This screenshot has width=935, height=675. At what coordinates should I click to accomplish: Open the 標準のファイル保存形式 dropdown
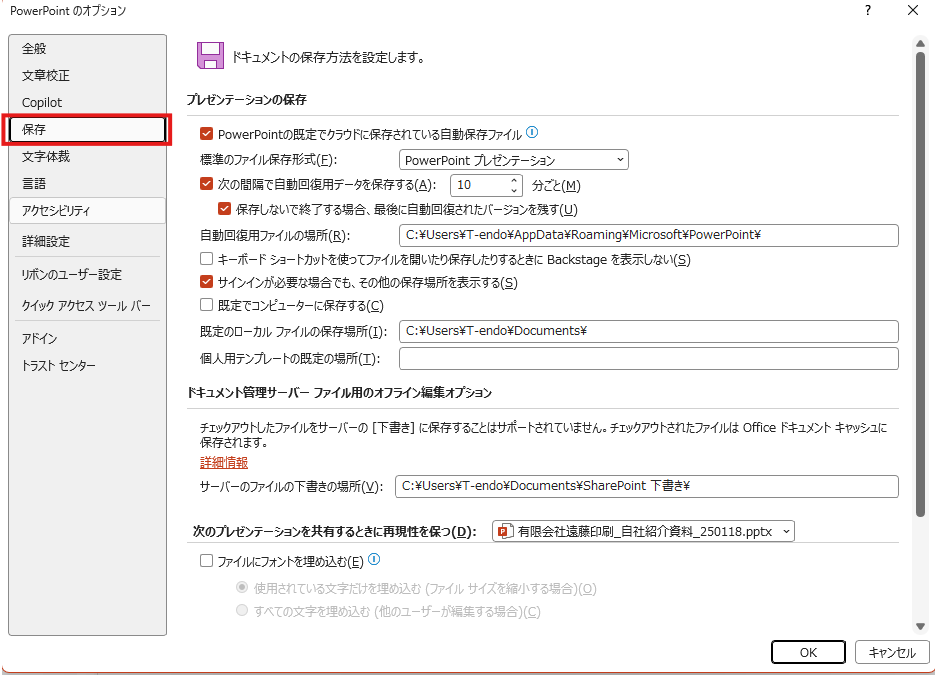point(513,160)
